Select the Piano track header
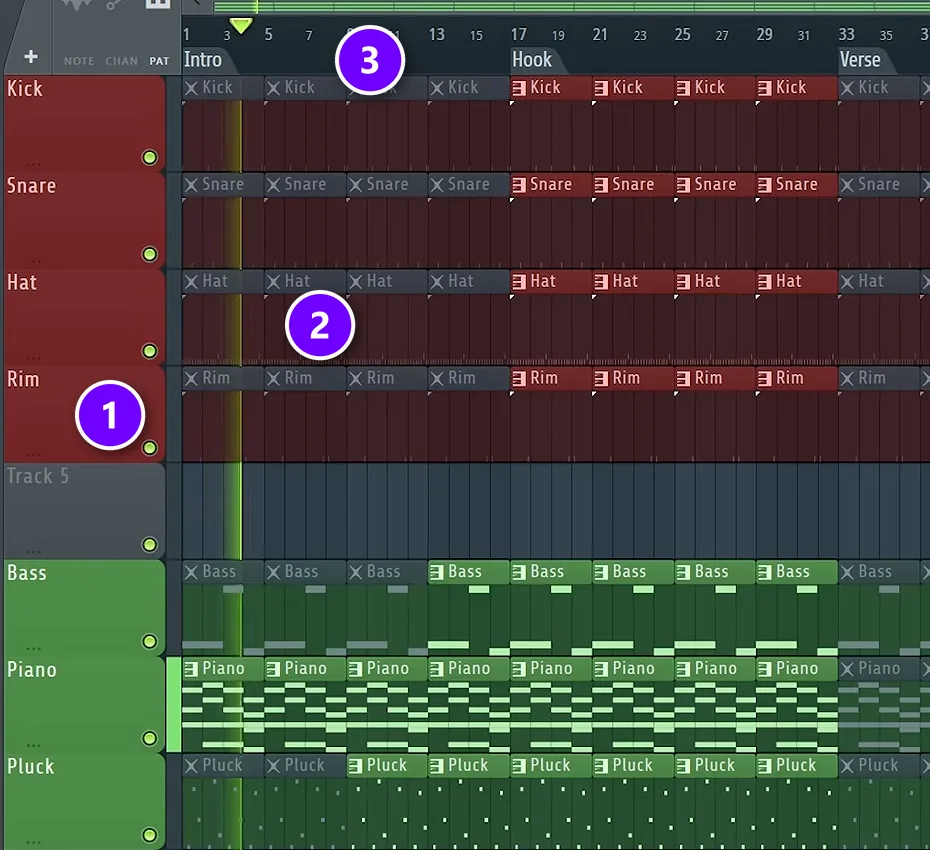Image resolution: width=930 pixels, height=850 pixels. (84, 704)
